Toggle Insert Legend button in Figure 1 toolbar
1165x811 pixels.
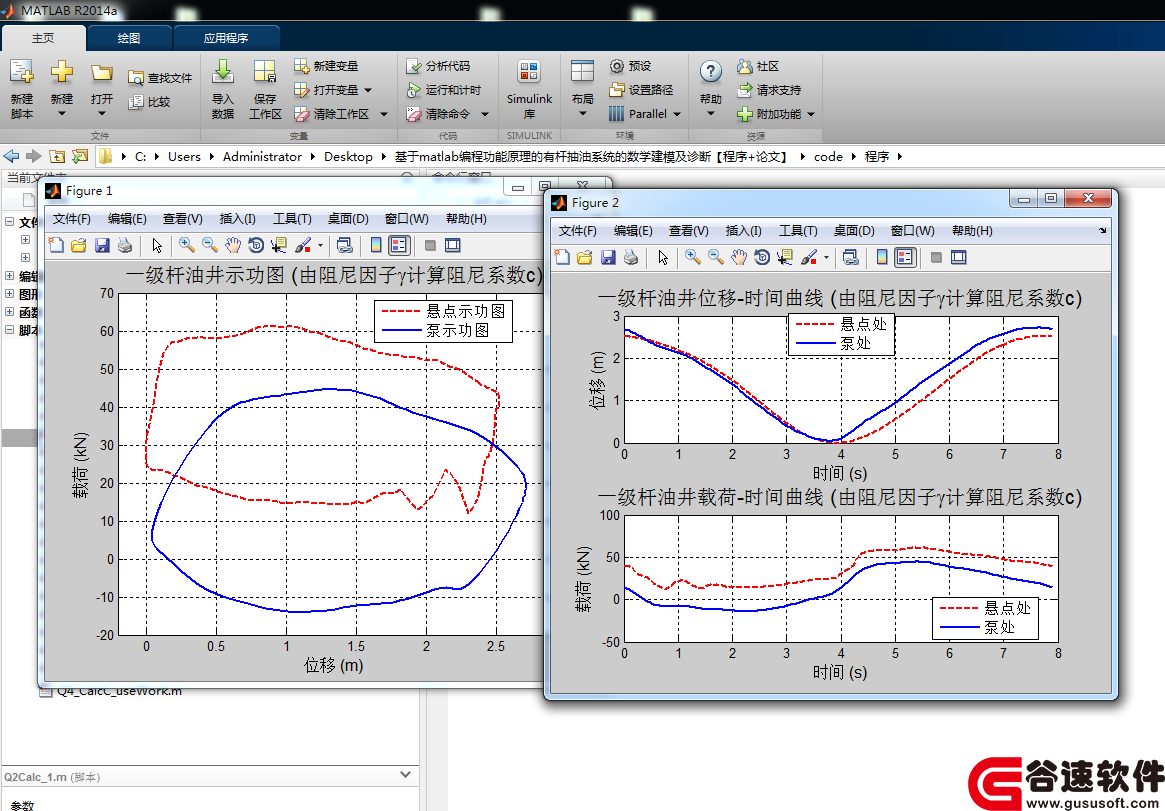(x=399, y=245)
